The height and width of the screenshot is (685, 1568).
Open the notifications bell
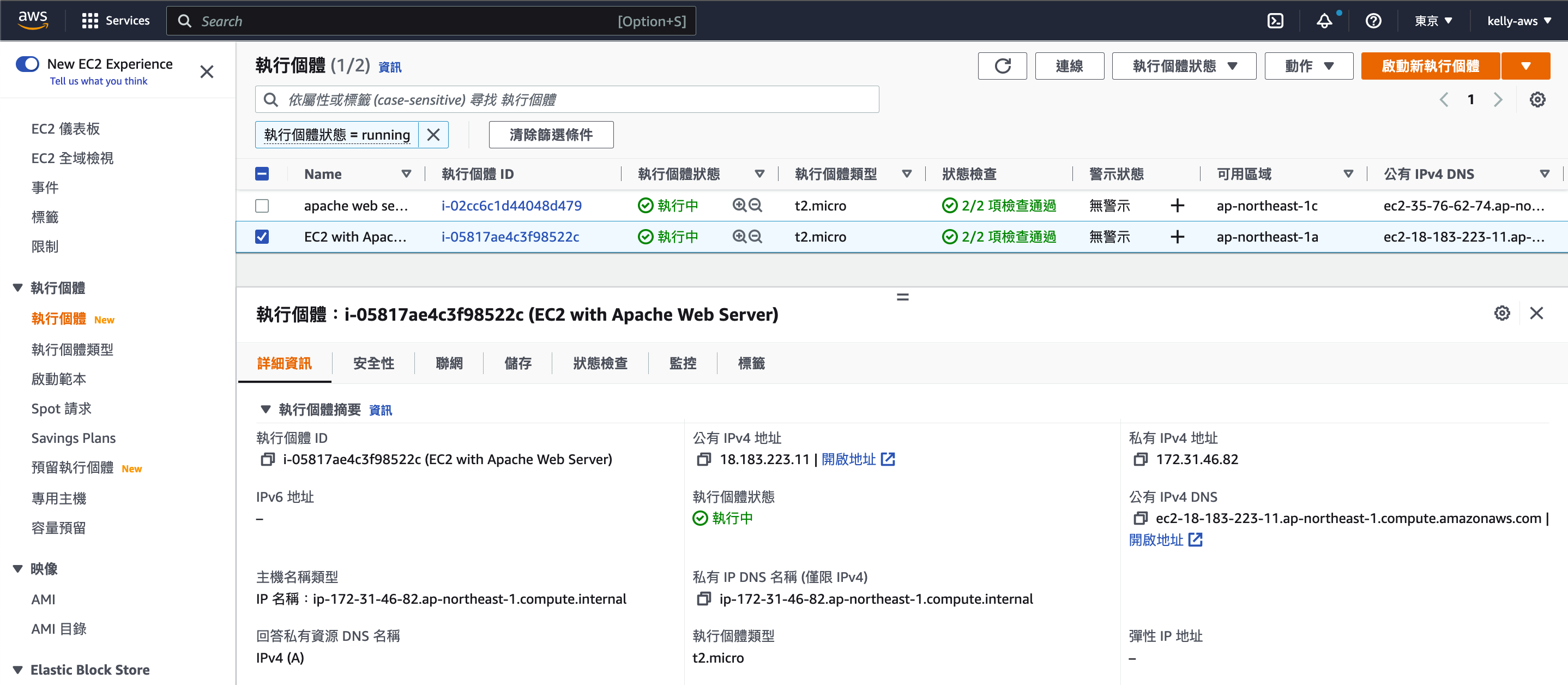click(1324, 21)
